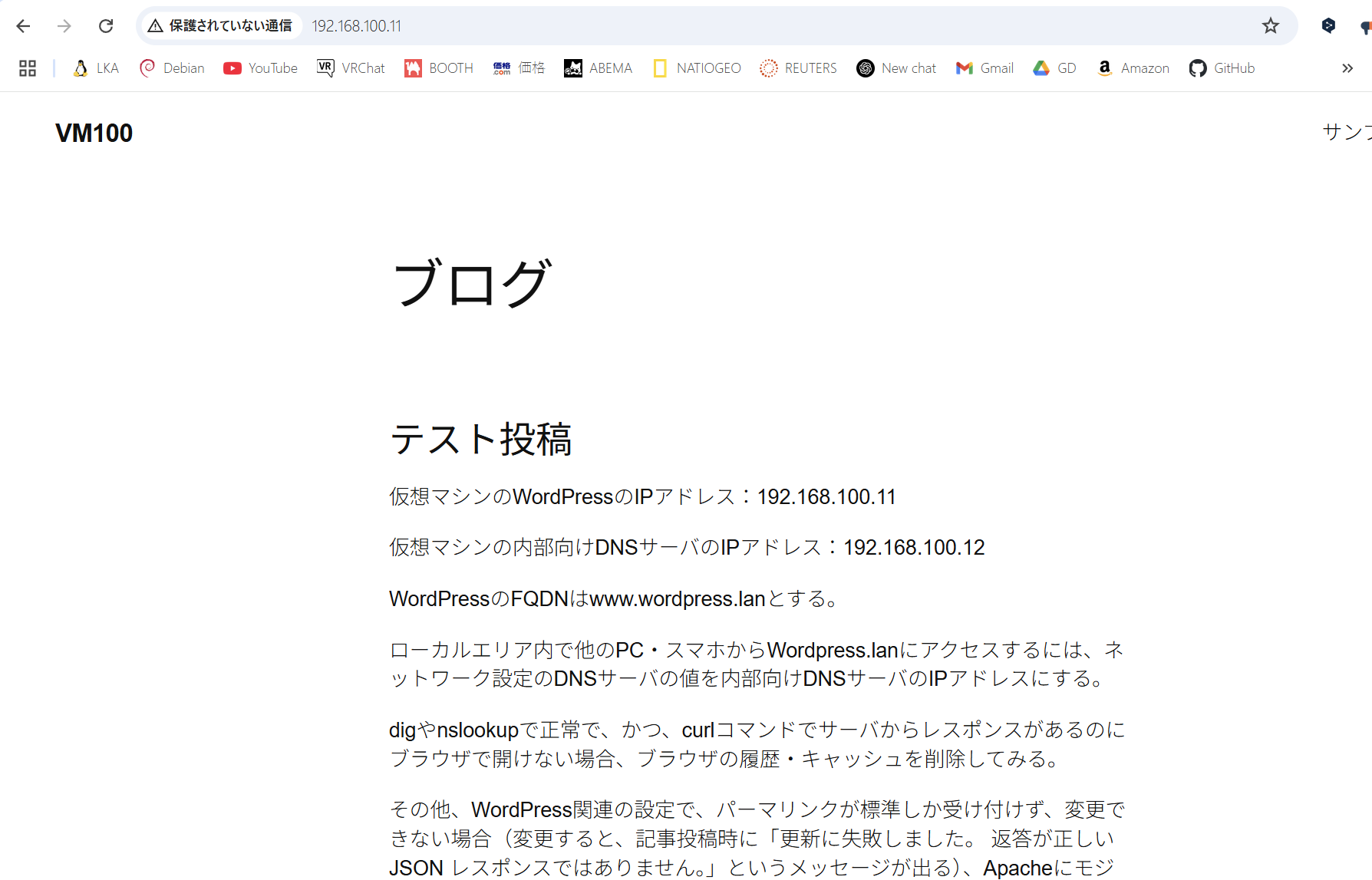Open the テスト投稿 post title

pos(481,440)
